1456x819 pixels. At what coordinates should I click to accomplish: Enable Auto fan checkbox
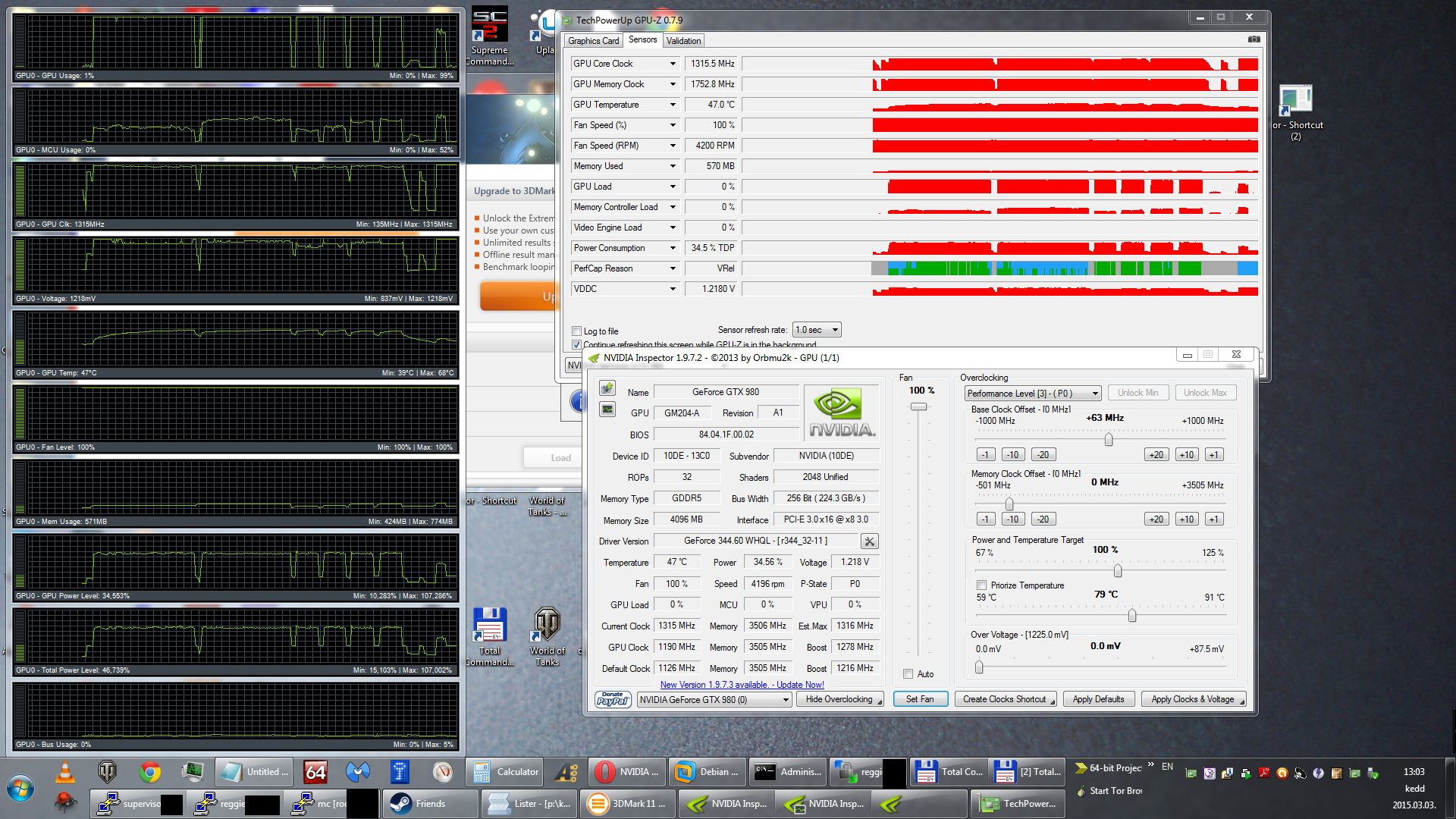tap(908, 673)
